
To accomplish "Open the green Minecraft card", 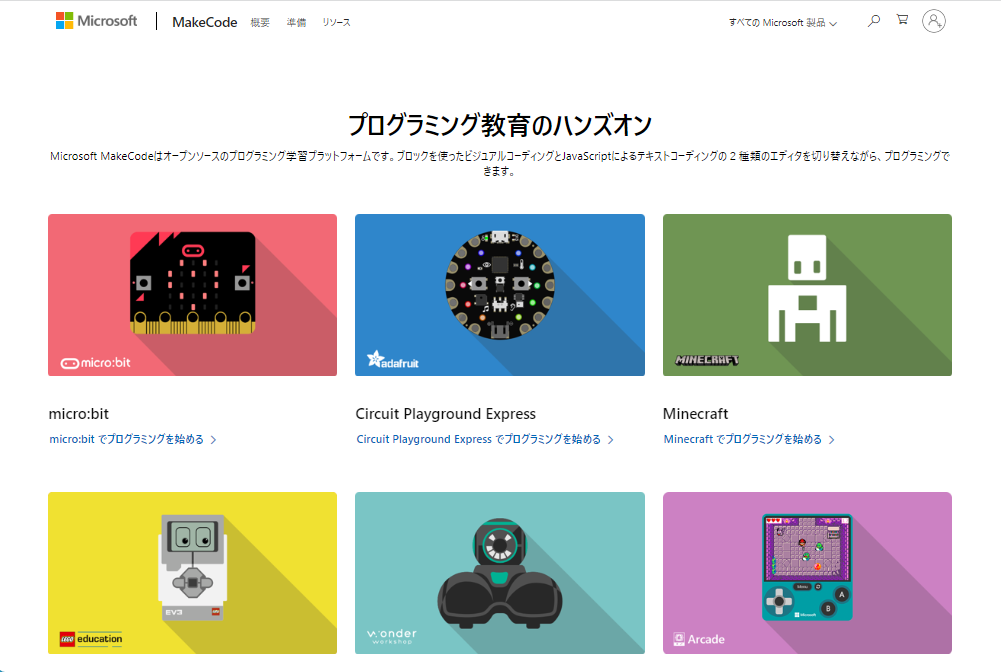I will click(807, 295).
